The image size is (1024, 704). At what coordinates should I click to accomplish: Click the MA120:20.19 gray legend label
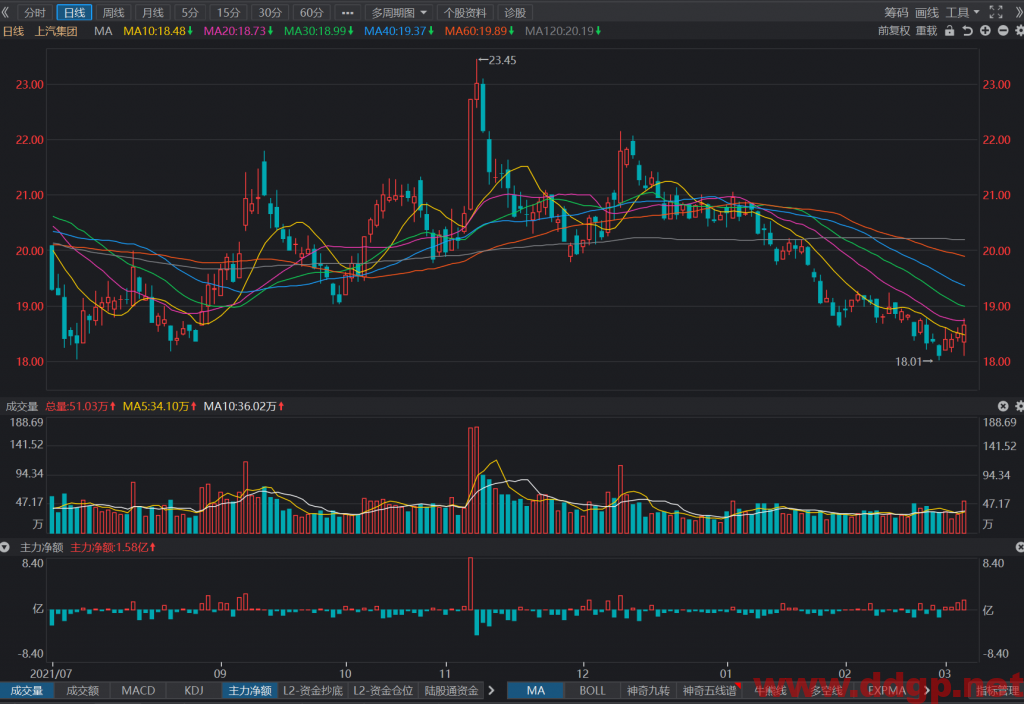562,31
